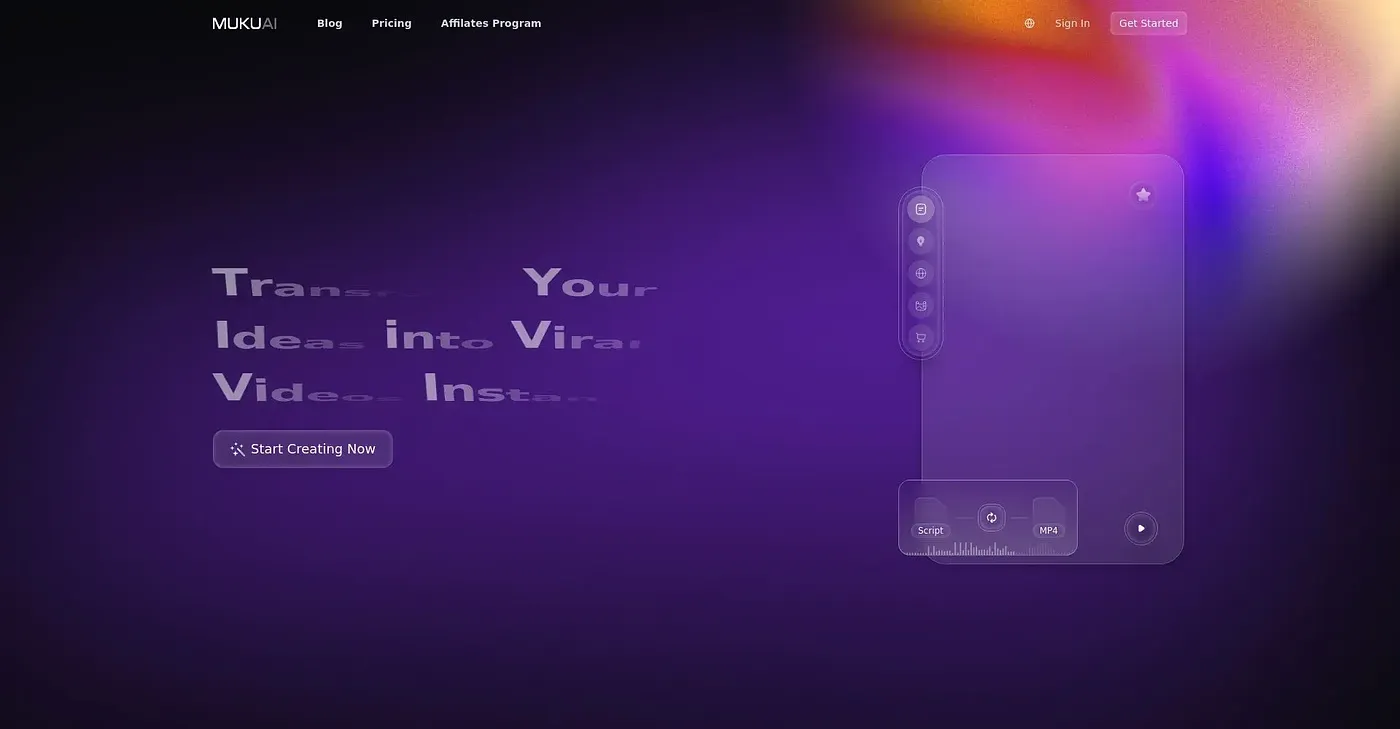Viewport: 1400px width, 729px height.
Task: Click the convert refresh icon between Script and MP4
Action: coord(991,517)
